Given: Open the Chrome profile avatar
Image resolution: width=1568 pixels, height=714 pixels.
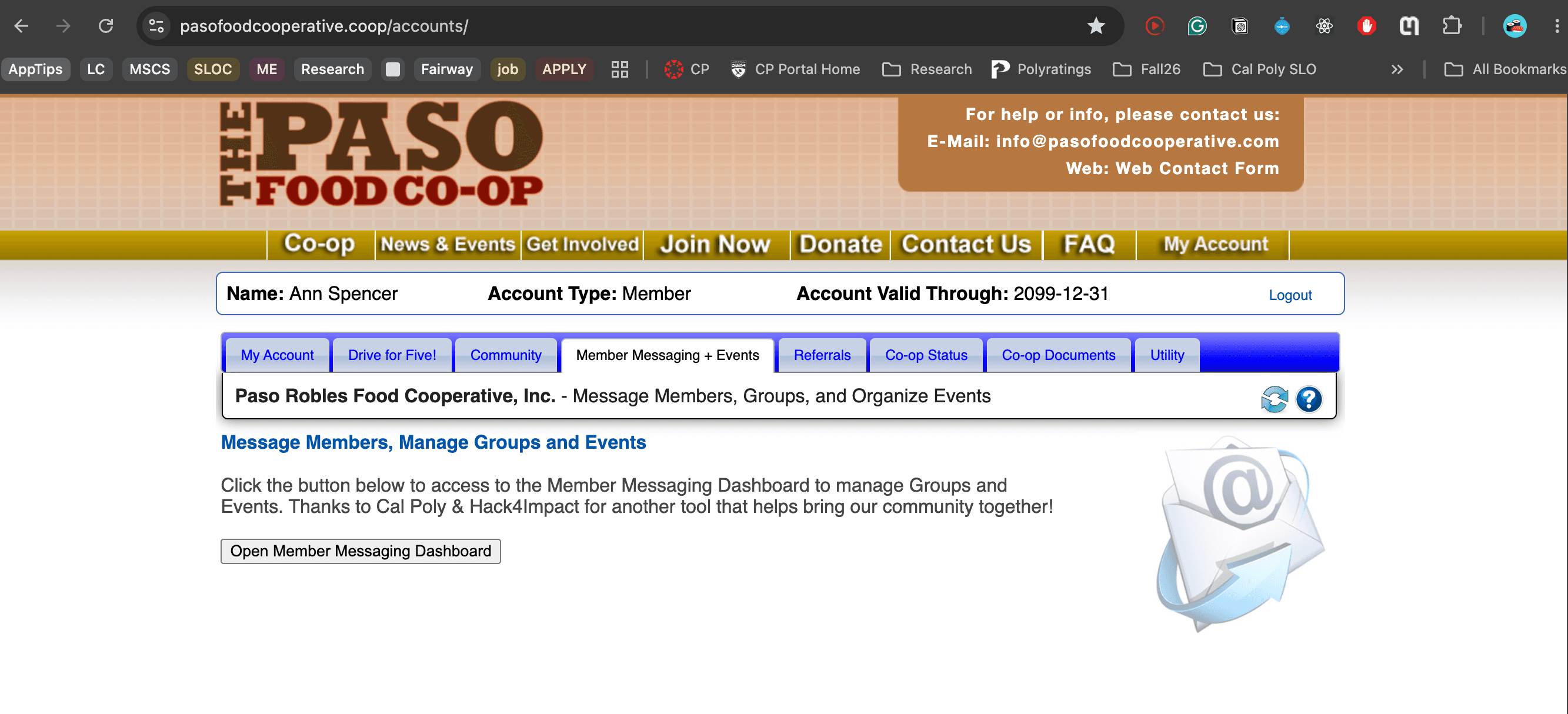Looking at the screenshot, I should click(x=1514, y=26).
